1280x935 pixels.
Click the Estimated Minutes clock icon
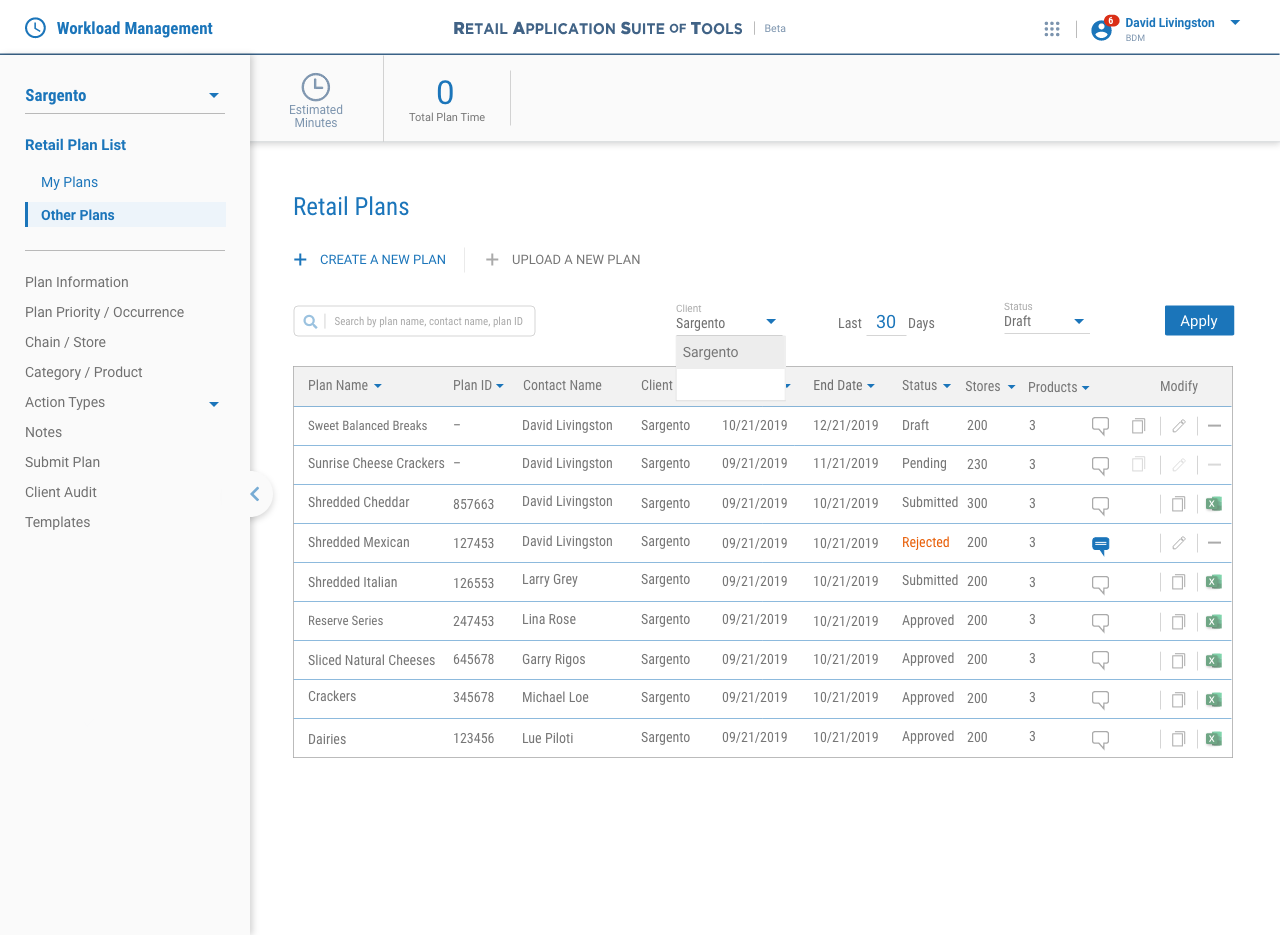316,88
